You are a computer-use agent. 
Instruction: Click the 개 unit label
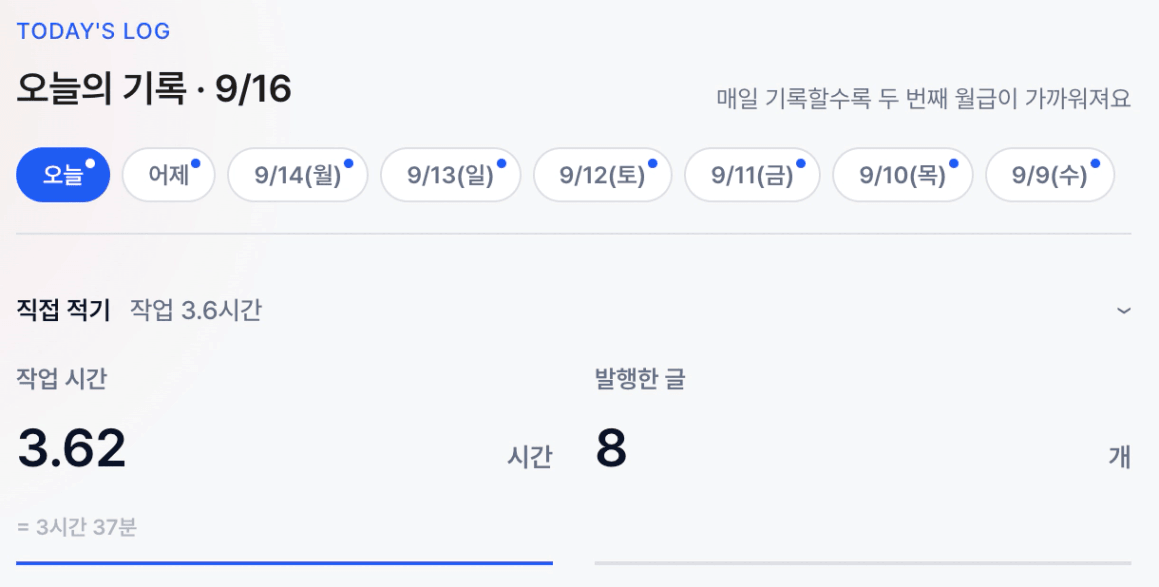coord(1120,457)
